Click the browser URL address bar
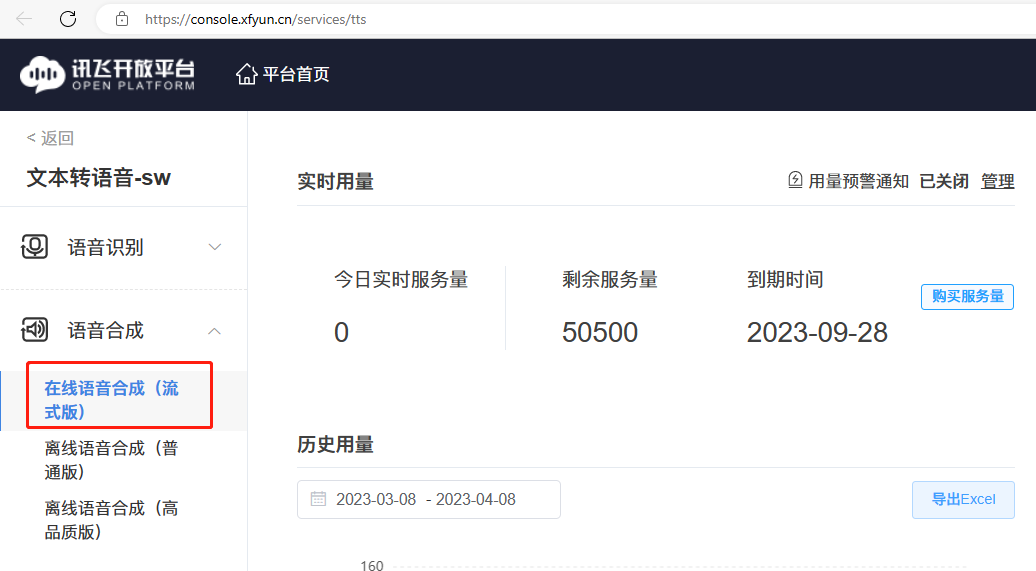Viewport: 1036px width, 571px height. coord(568,19)
